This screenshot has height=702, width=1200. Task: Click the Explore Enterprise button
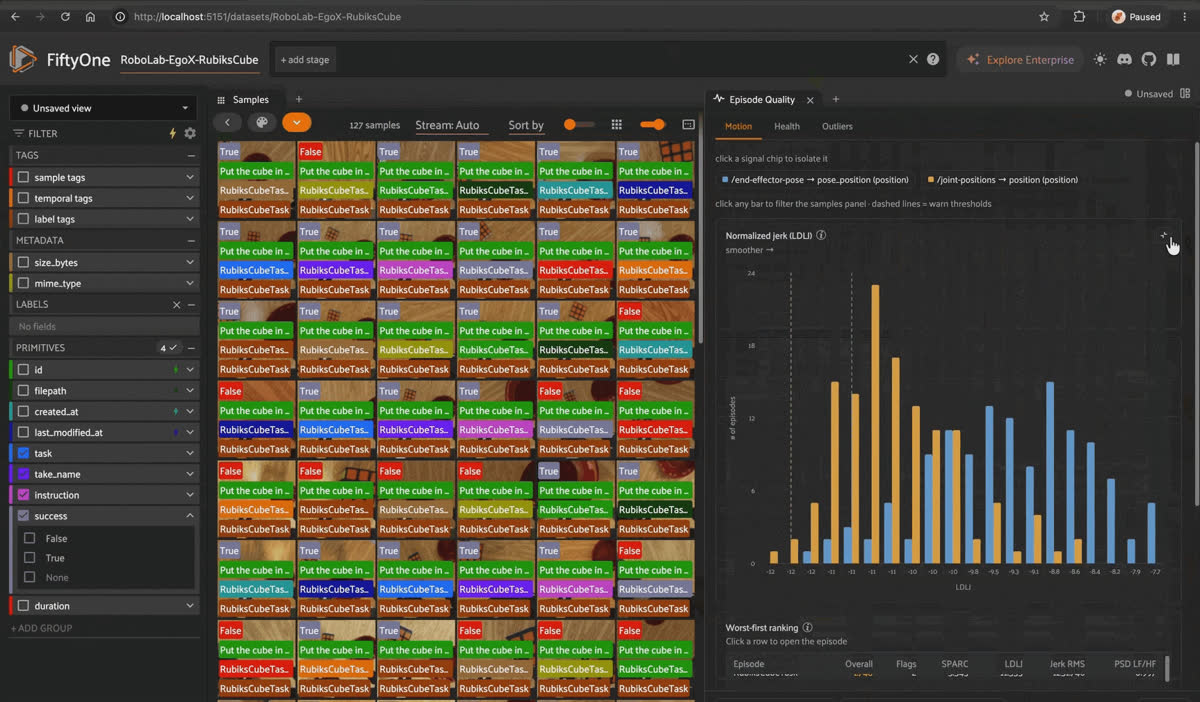click(1020, 59)
